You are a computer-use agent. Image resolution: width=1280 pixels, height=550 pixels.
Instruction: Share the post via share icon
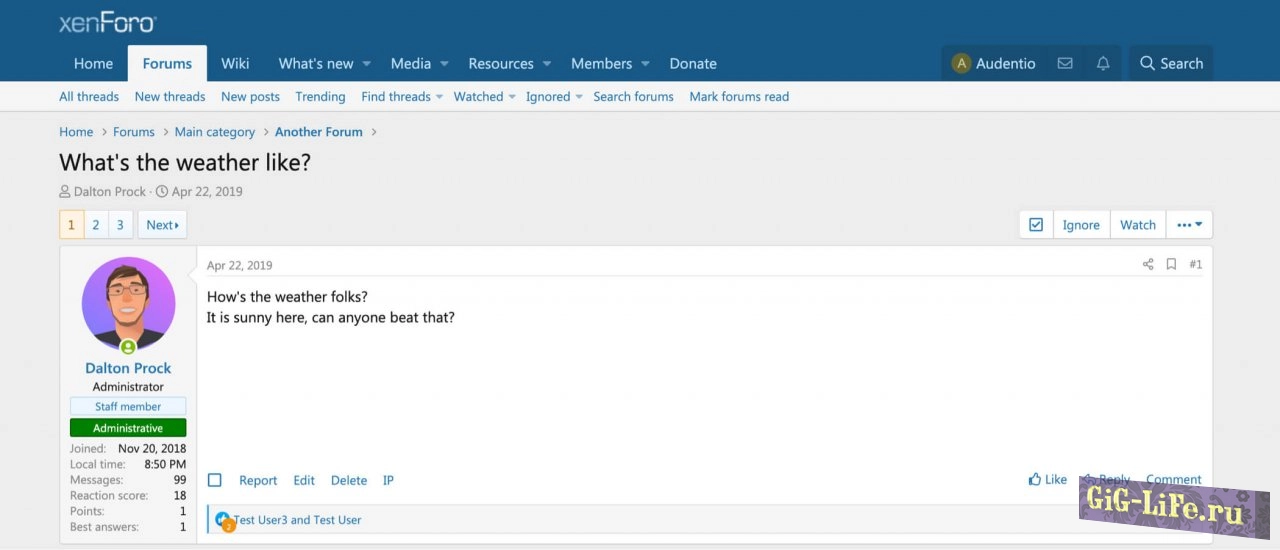point(1148,265)
